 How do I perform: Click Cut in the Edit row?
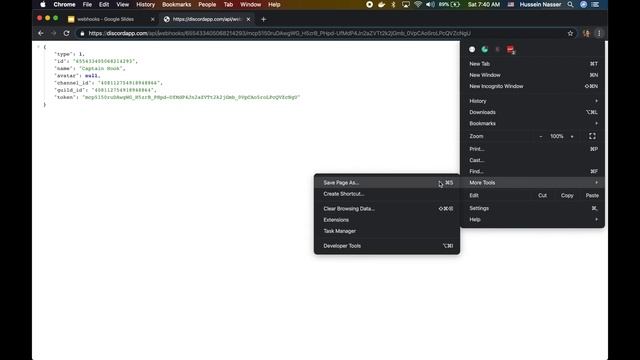pyautogui.click(x=542, y=196)
